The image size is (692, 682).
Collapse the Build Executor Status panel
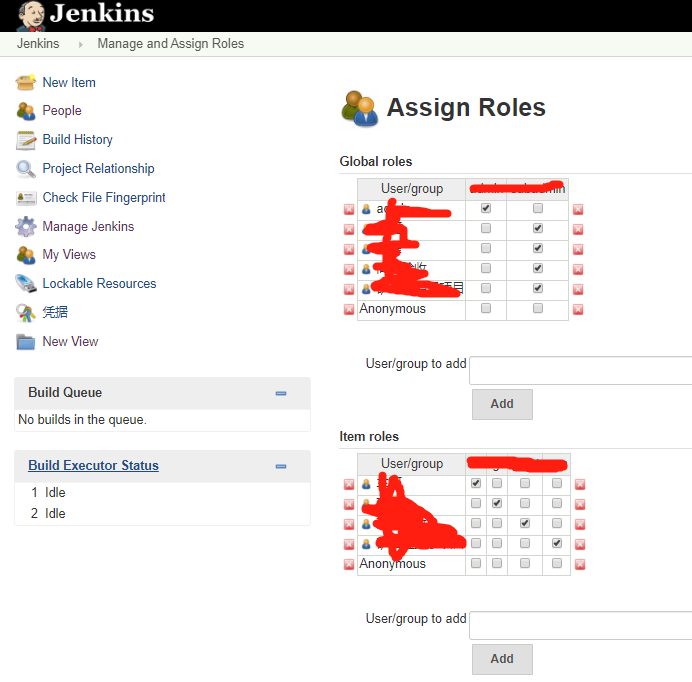[x=281, y=466]
